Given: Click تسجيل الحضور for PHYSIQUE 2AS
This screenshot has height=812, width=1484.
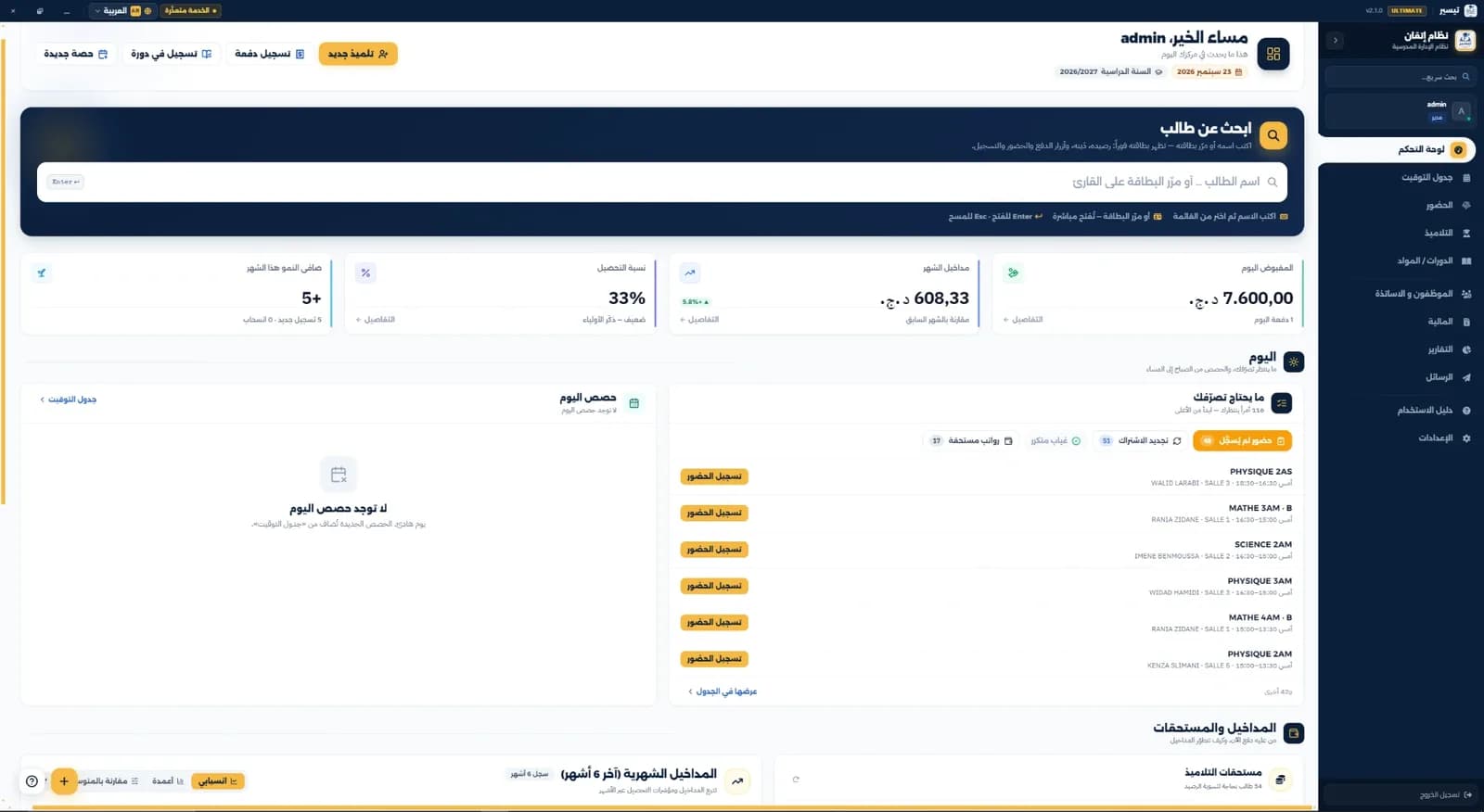Looking at the screenshot, I should [x=714, y=476].
